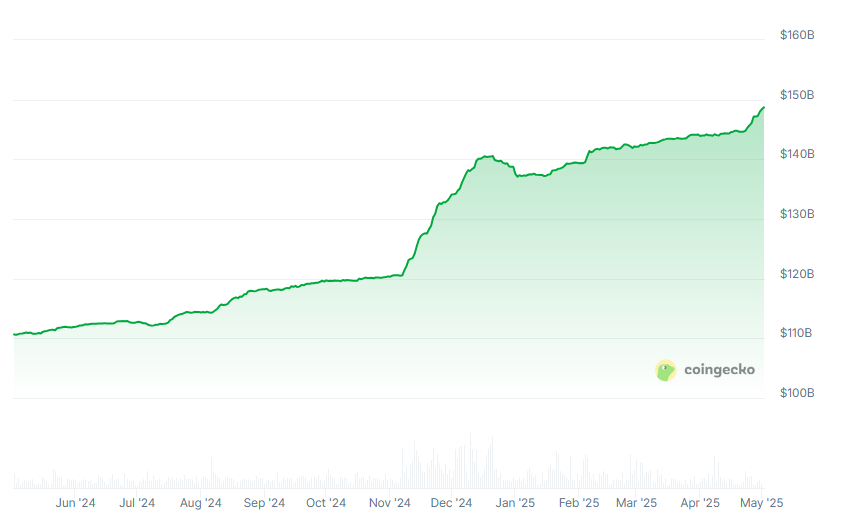
Task: Select the Nov '24 axis label
Action: pyautogui.click(x=389, y=503)
